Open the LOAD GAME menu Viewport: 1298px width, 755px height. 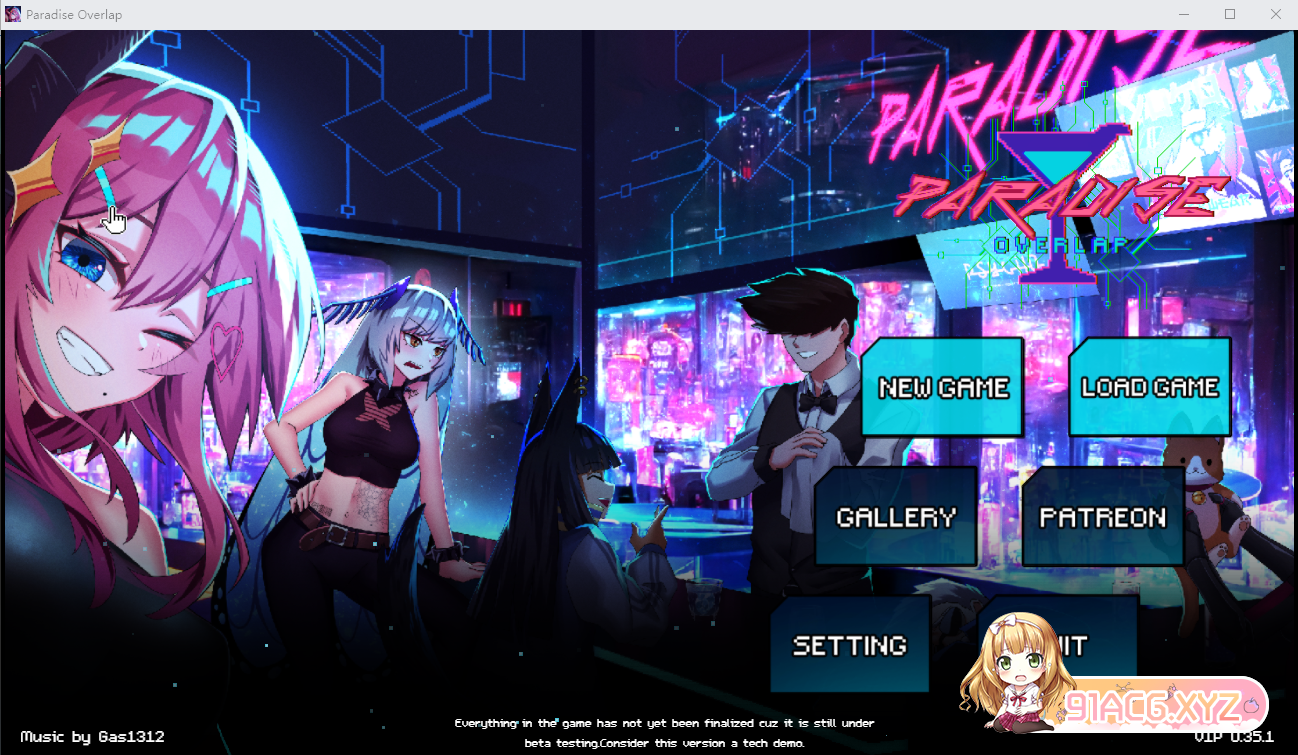(1149, 387)
